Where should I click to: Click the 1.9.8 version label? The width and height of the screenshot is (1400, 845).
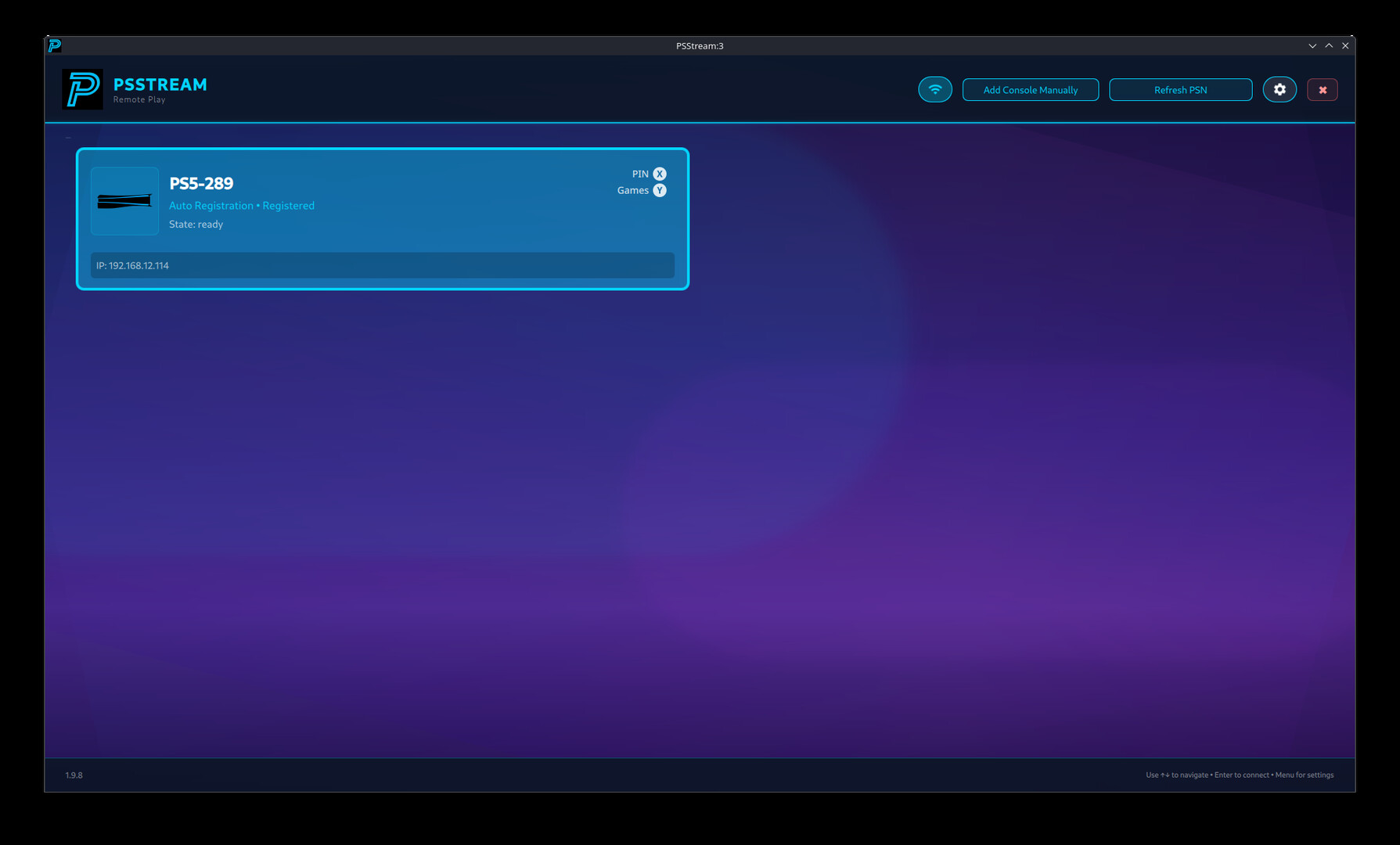[74, 775]
